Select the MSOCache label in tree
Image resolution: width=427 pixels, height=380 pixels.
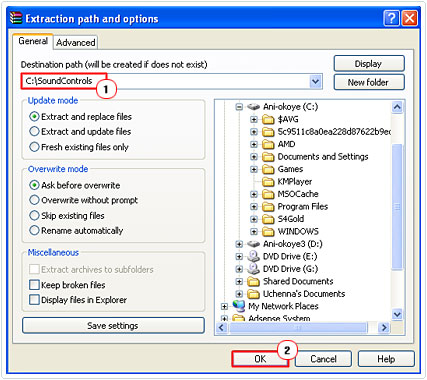coord(298,194)
